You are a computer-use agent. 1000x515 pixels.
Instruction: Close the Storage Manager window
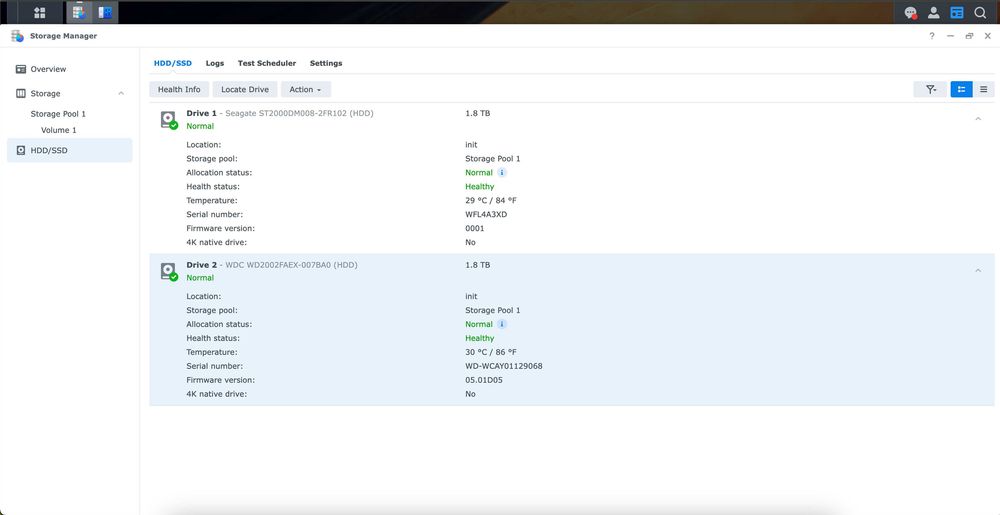(987, 36)
